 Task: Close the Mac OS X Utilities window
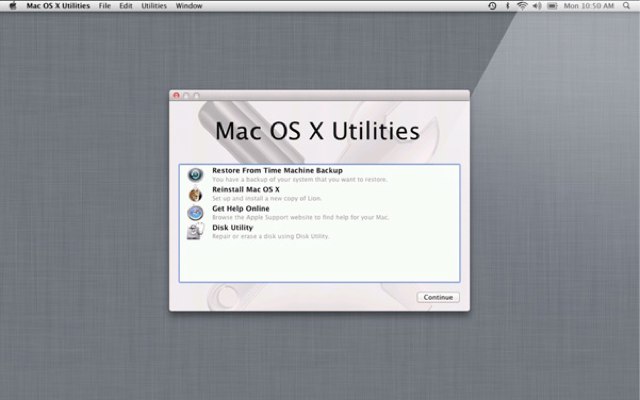177,95
